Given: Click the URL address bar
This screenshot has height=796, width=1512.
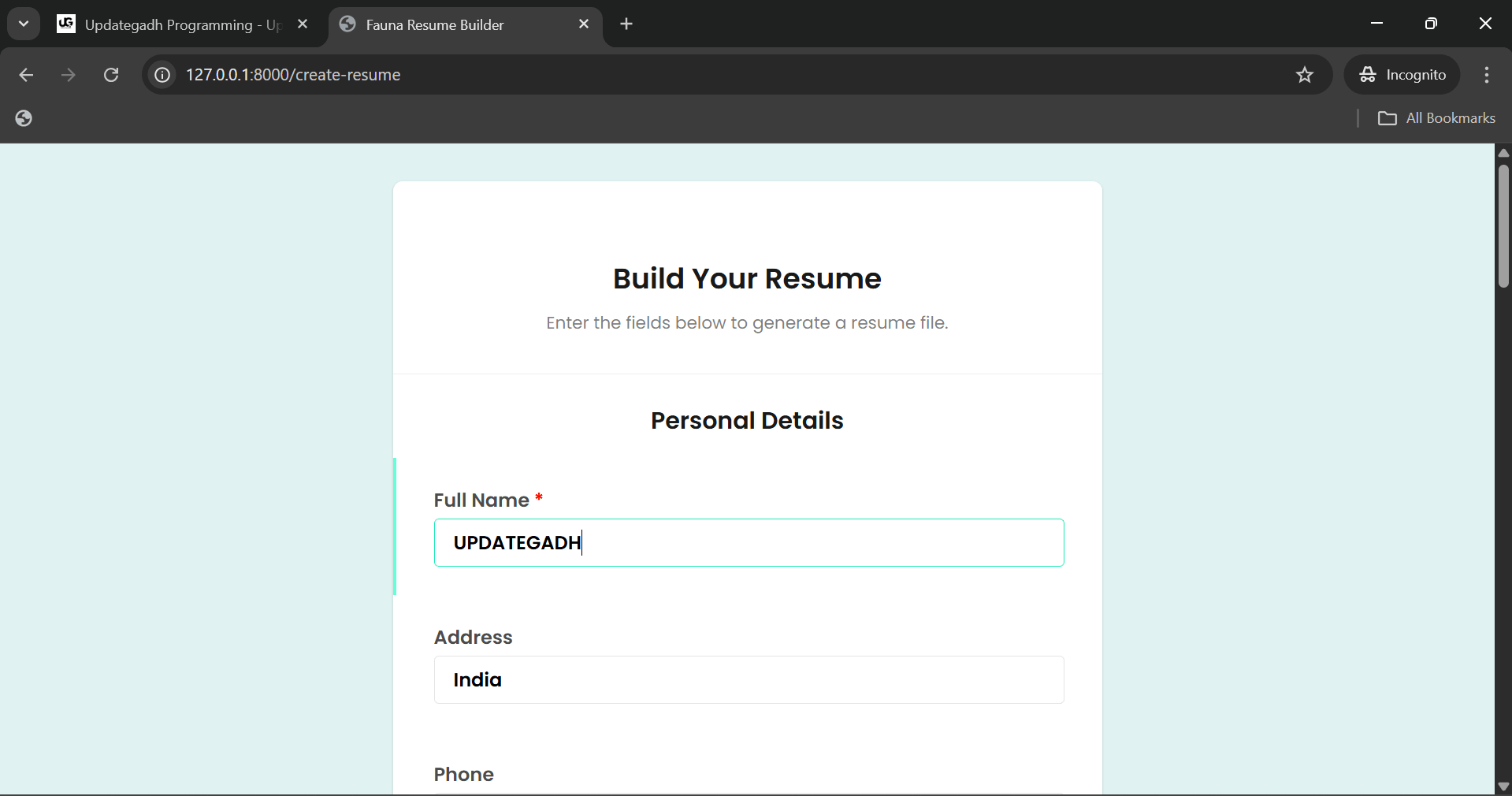Looking at the screenshot, I should pyautogui.click(x=709, y=75).
